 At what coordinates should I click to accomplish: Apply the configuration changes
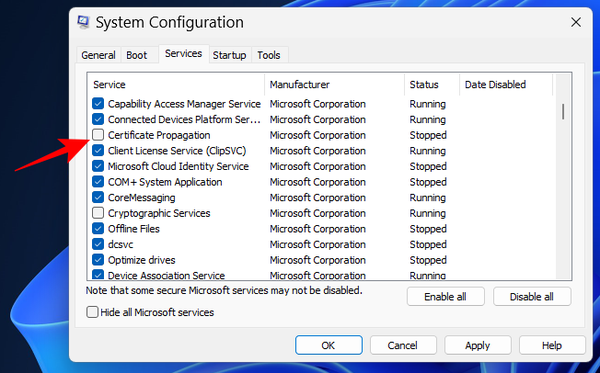click(x=478, y=345)
